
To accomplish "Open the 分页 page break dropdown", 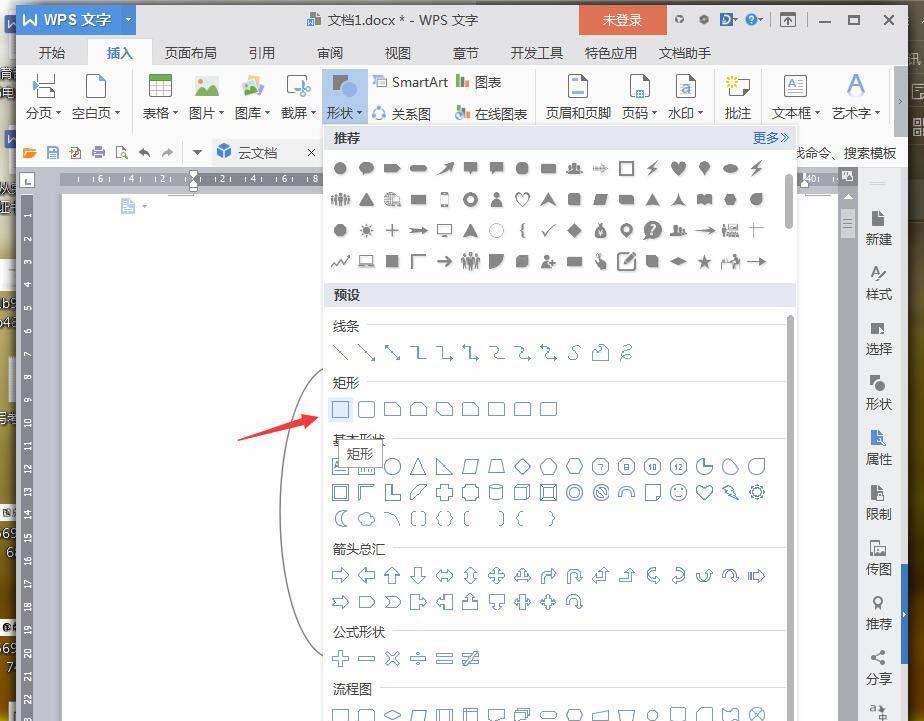I will (x=44, y=97).
